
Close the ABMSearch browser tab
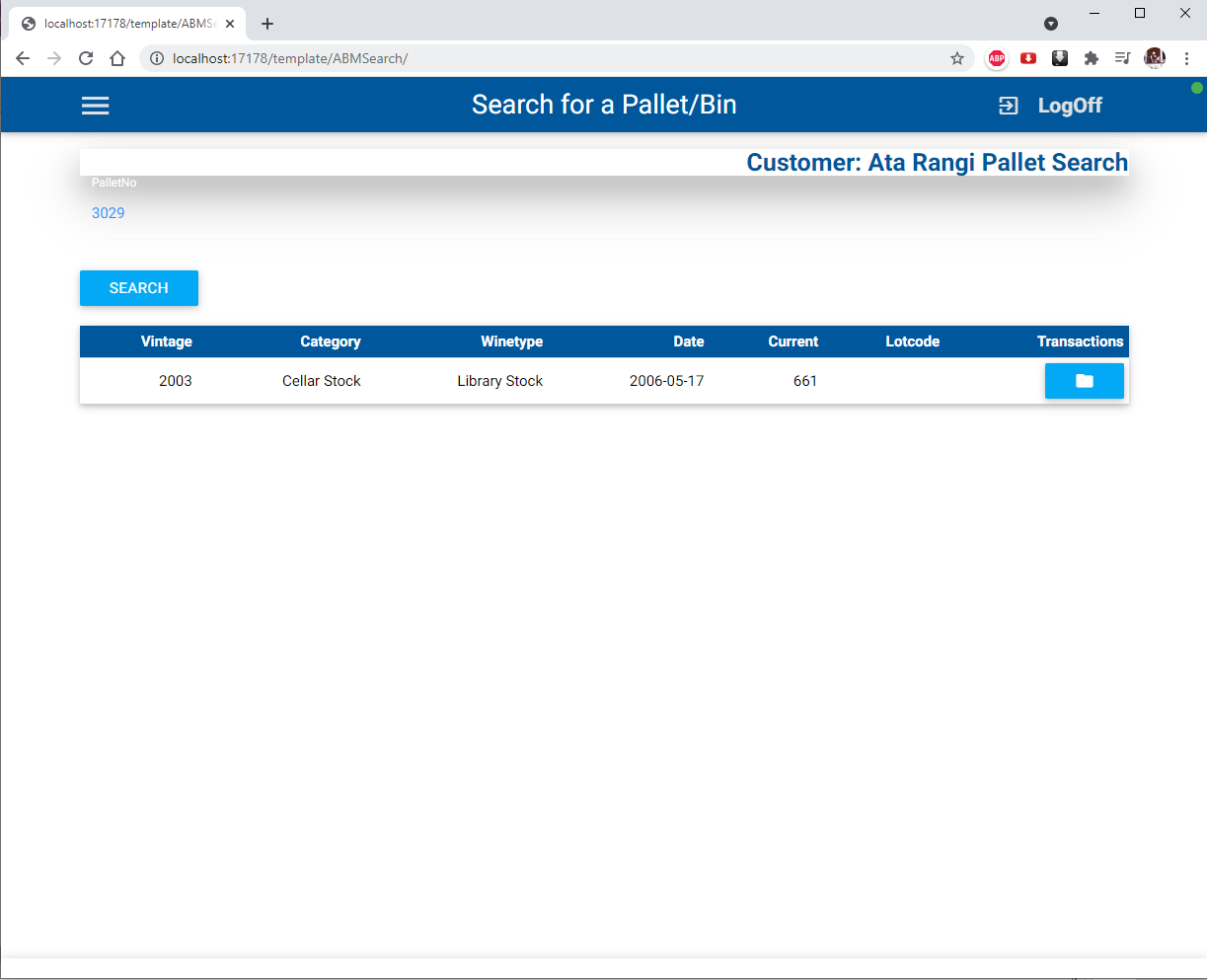pos(230,24)
